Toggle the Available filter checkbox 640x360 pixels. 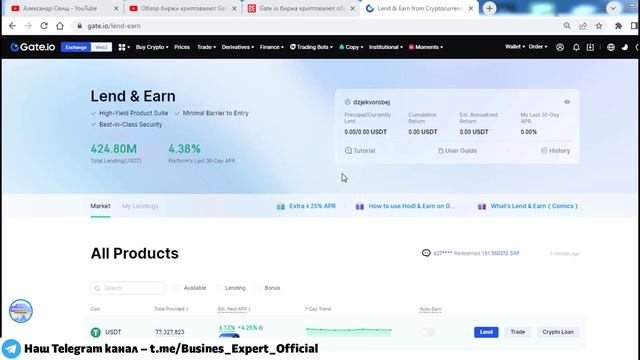(177, 288)
